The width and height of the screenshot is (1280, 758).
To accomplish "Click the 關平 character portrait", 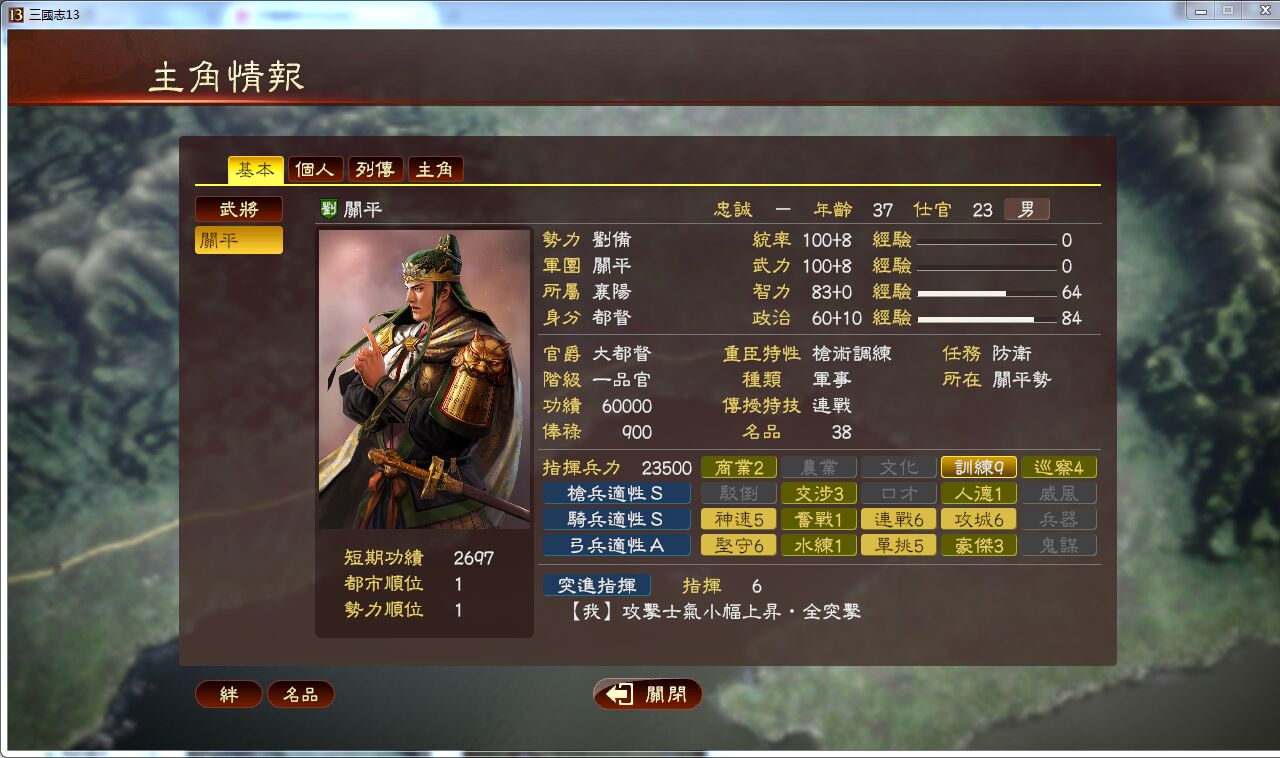I will coord(424,379).
